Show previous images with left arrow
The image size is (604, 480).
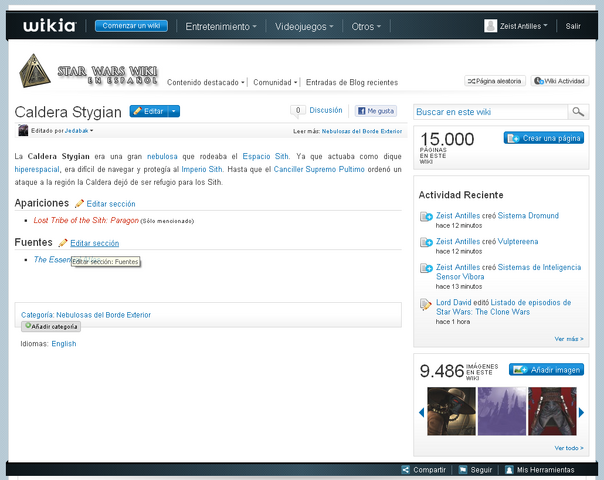pos(421,413)
